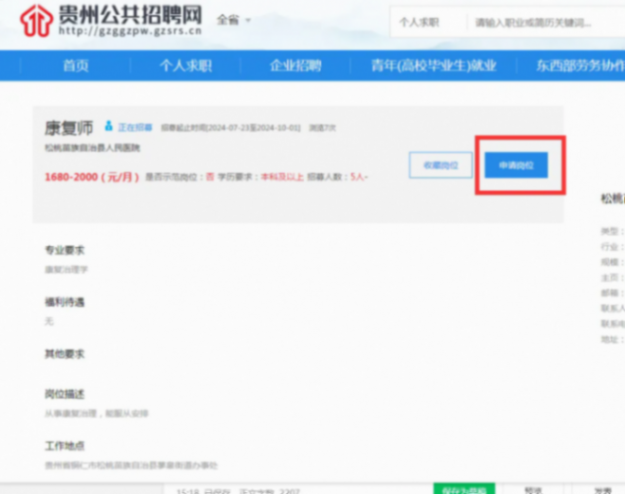
Task: Go to the 首页 navigation tab
Action: pyautogui.click(x=76, y=66)
